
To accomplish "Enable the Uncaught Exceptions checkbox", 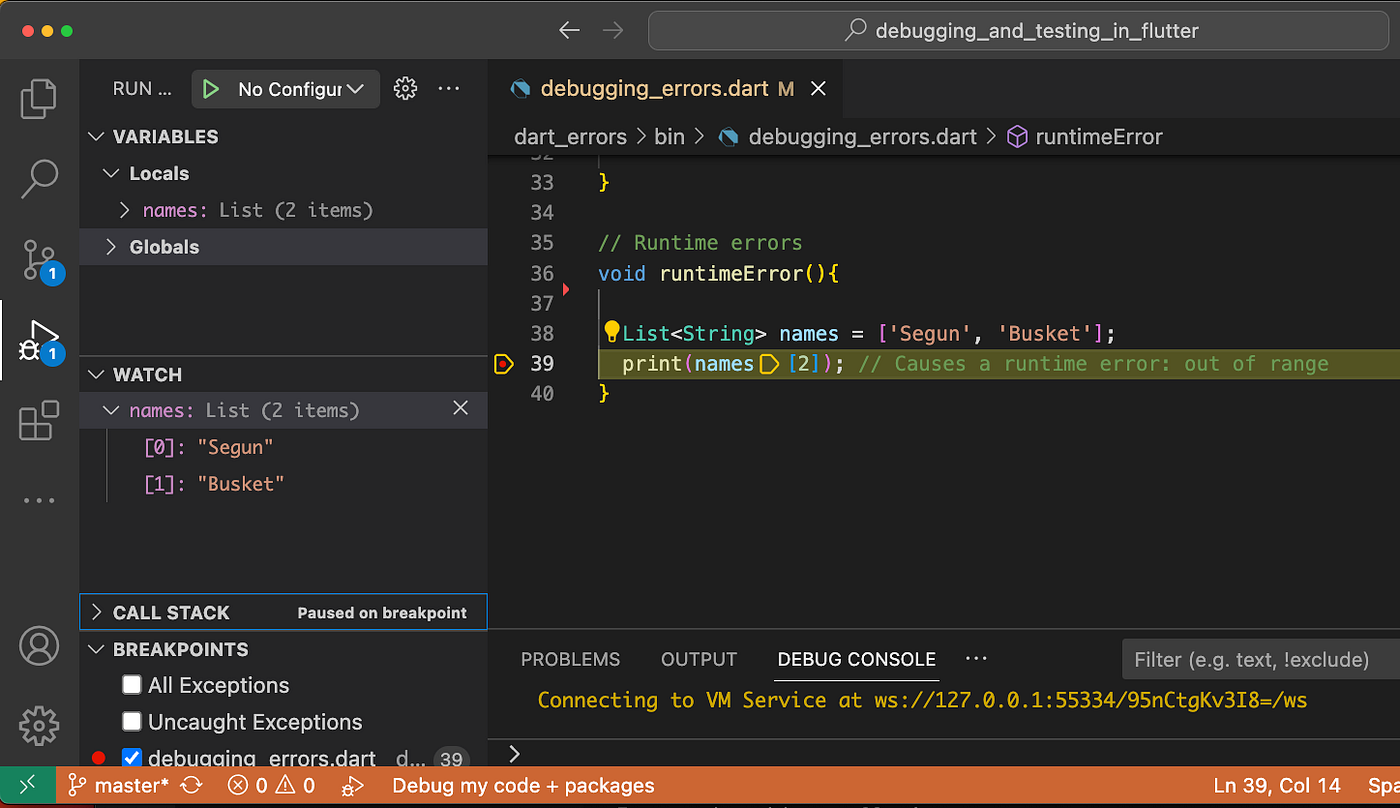I will pyautogui.click(x=132, y=722).
